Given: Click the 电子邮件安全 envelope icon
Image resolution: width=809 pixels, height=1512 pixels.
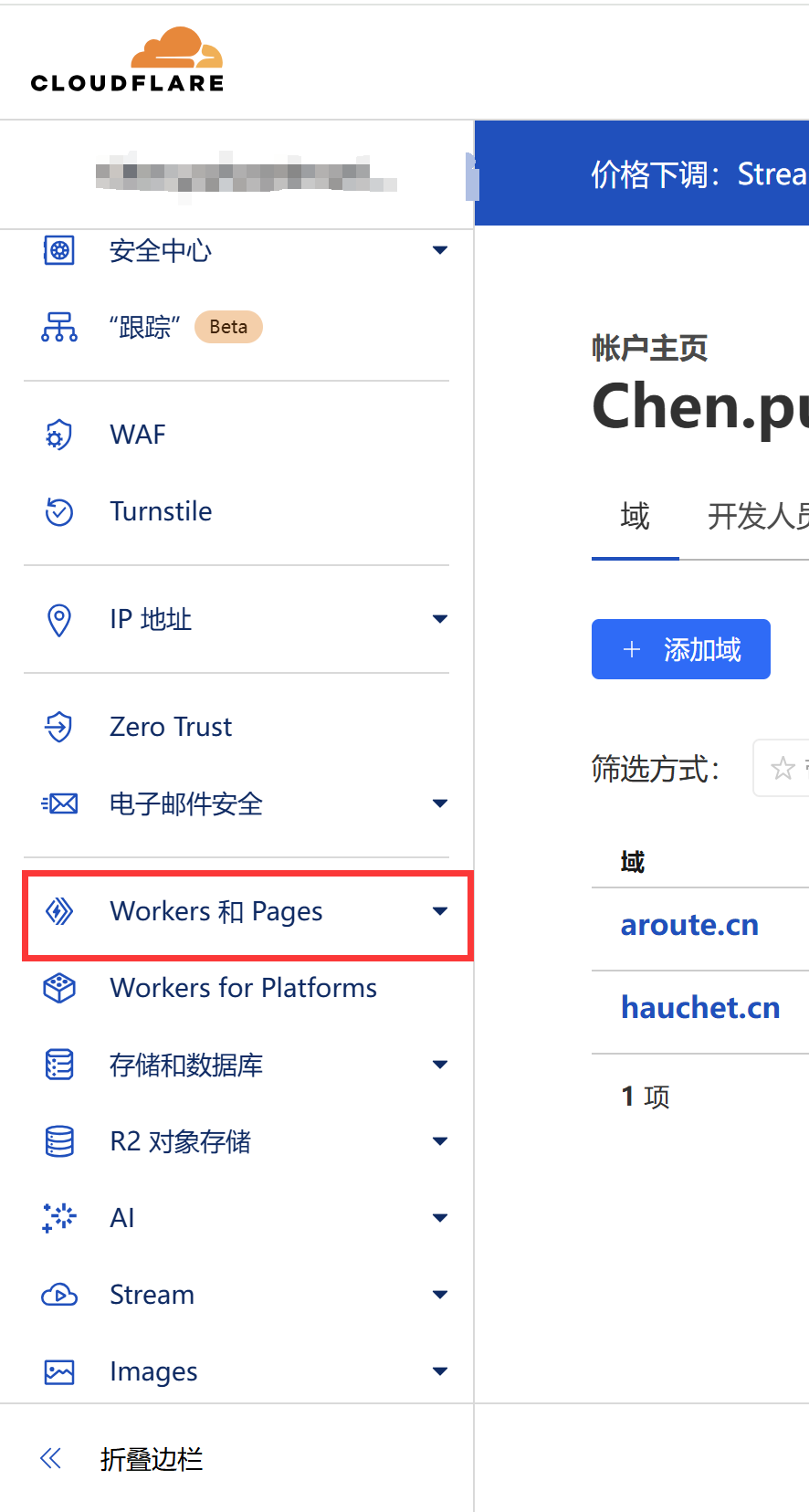Looking at the screenshot, I should click(x=59, y=803).
